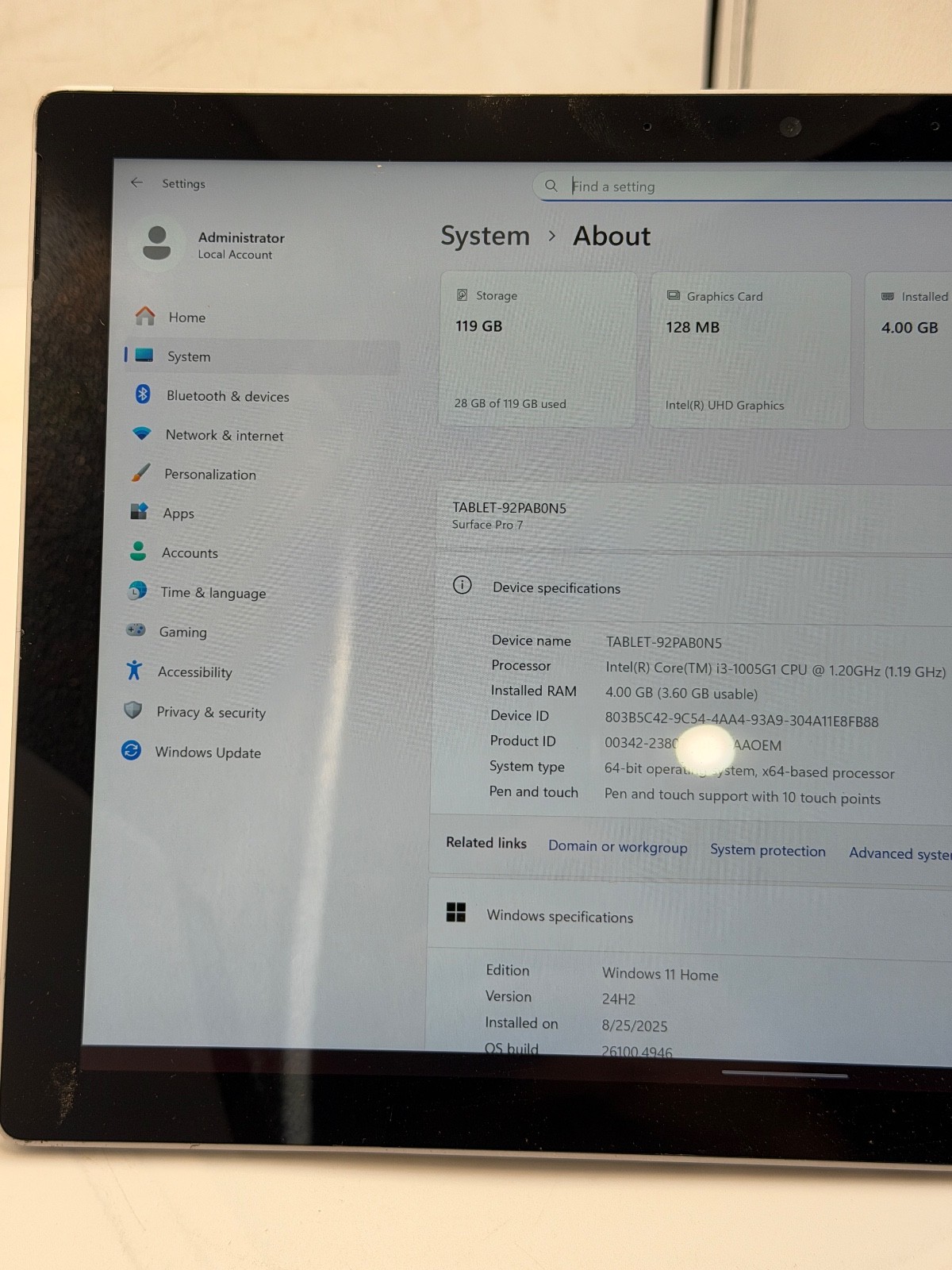Click the 8/25/2025 installed on date
Screen dimensions: 952x1270
point(635,1026)
